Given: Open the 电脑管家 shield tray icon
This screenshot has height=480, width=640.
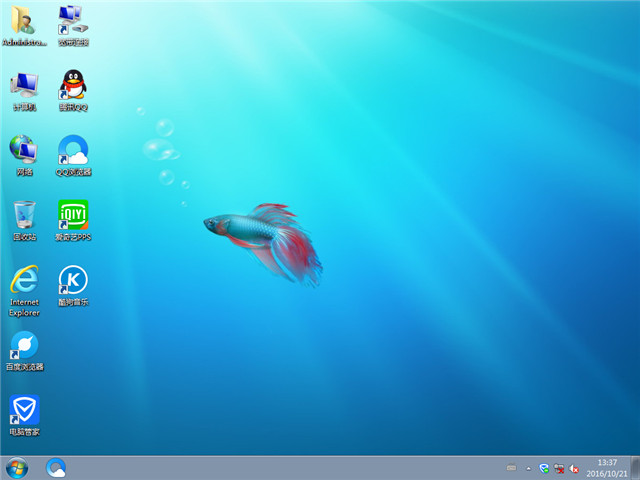Looking at the screenshot, I should pos(544,469).
